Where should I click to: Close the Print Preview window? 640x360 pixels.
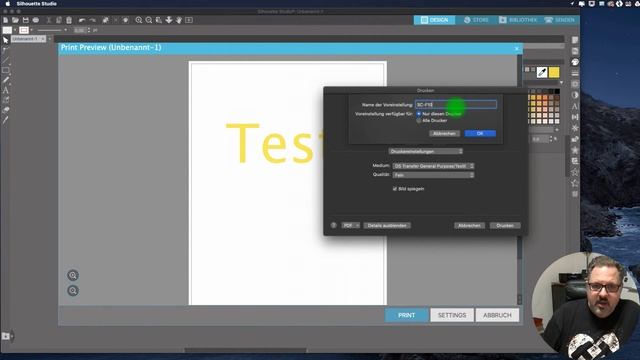[517, 49]
